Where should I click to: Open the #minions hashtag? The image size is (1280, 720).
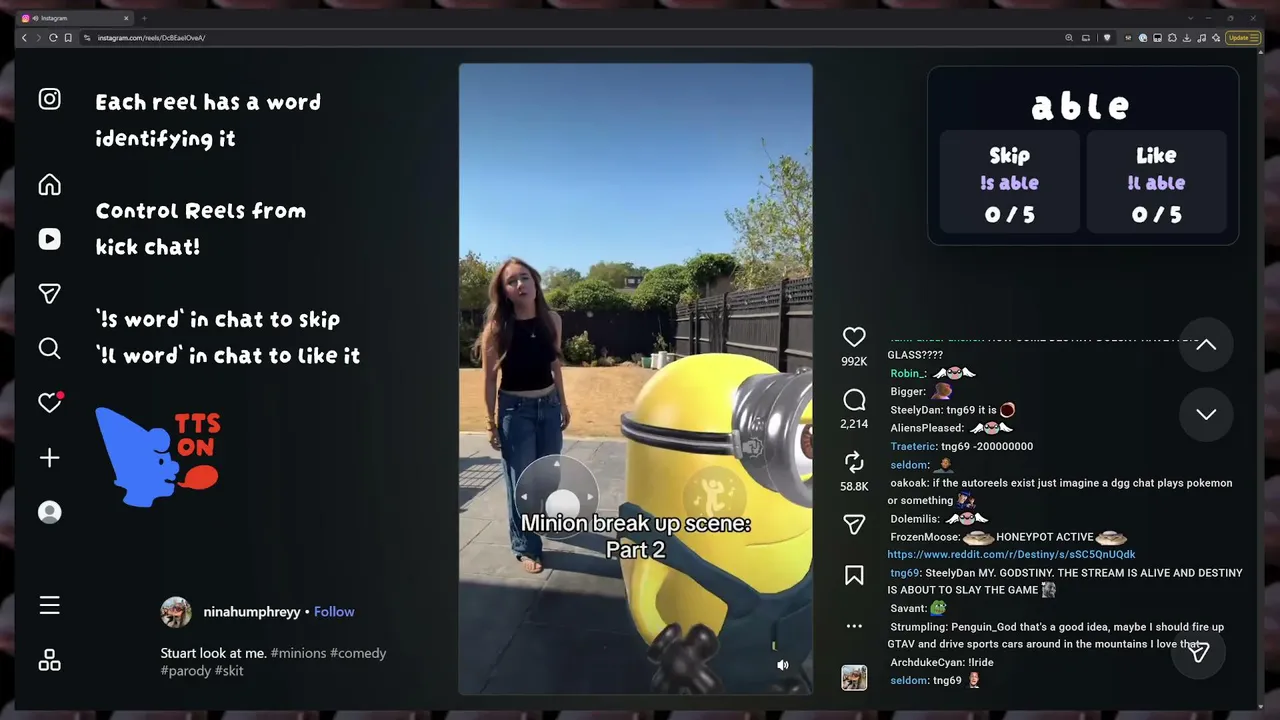298,653
